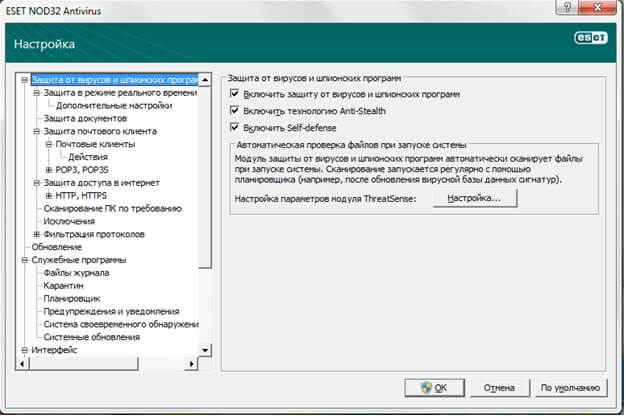Open Действия tree item

tap(88, 157)
